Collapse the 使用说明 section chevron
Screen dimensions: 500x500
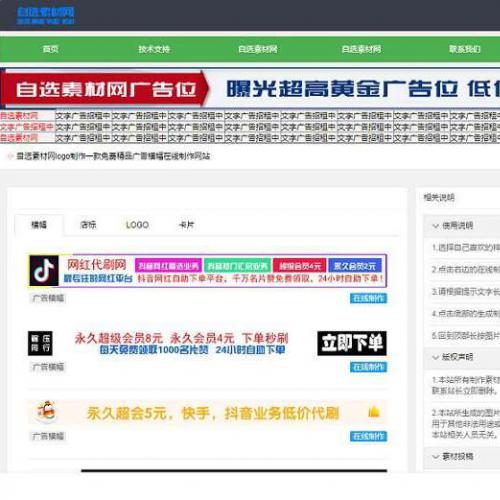[435, 226]
